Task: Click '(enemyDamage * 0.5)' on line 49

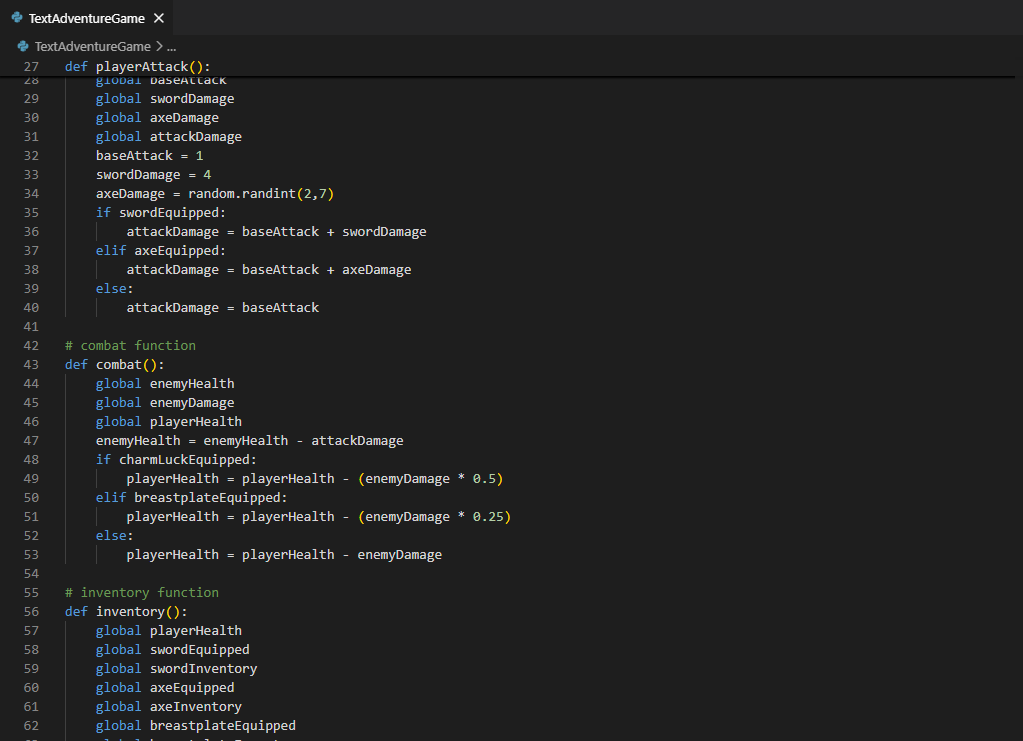Action: tap(431, 478)
